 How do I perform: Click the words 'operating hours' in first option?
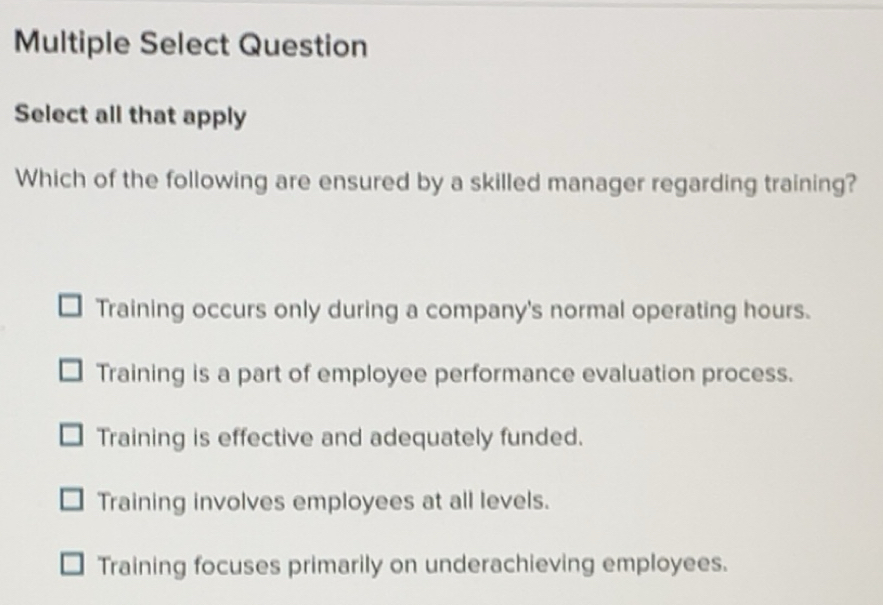coord(721,310)
